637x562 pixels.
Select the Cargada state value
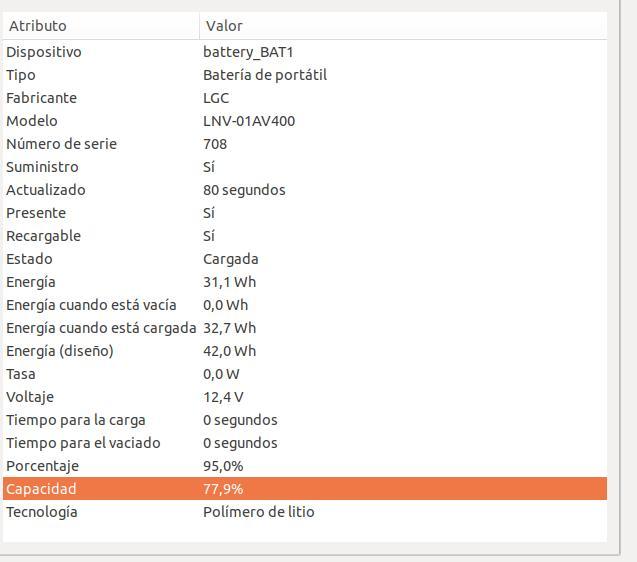pos(231,259)
